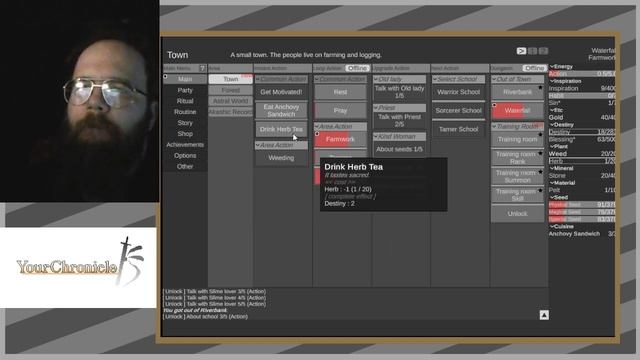Image resolution: width=640 pixels, height=360 pixels.
Task: Collapse the Energy resource section
Action: click(562, 67)
